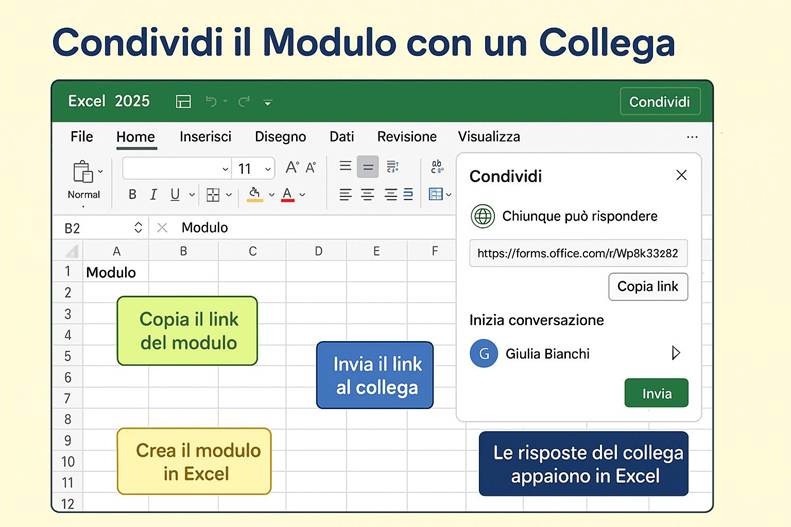Show more ribbon options via the three dots
The width and height of the screenshot is (791, 527).
tap(692, 137)
